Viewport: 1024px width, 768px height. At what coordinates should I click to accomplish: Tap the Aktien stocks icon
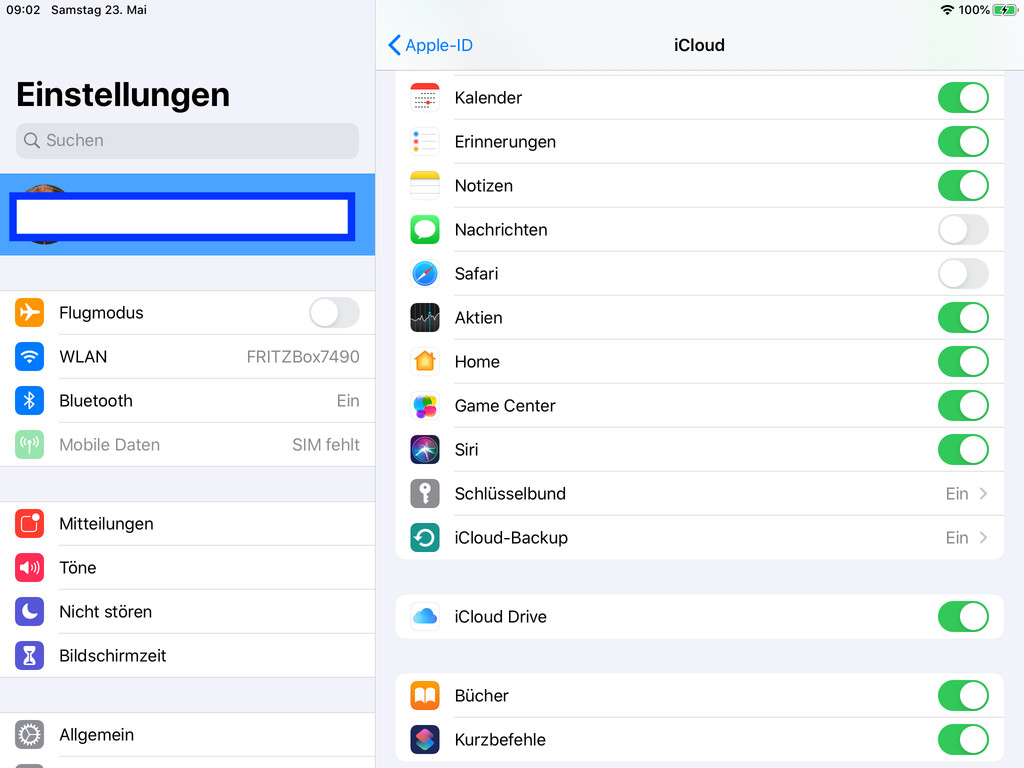coord(424,317)
